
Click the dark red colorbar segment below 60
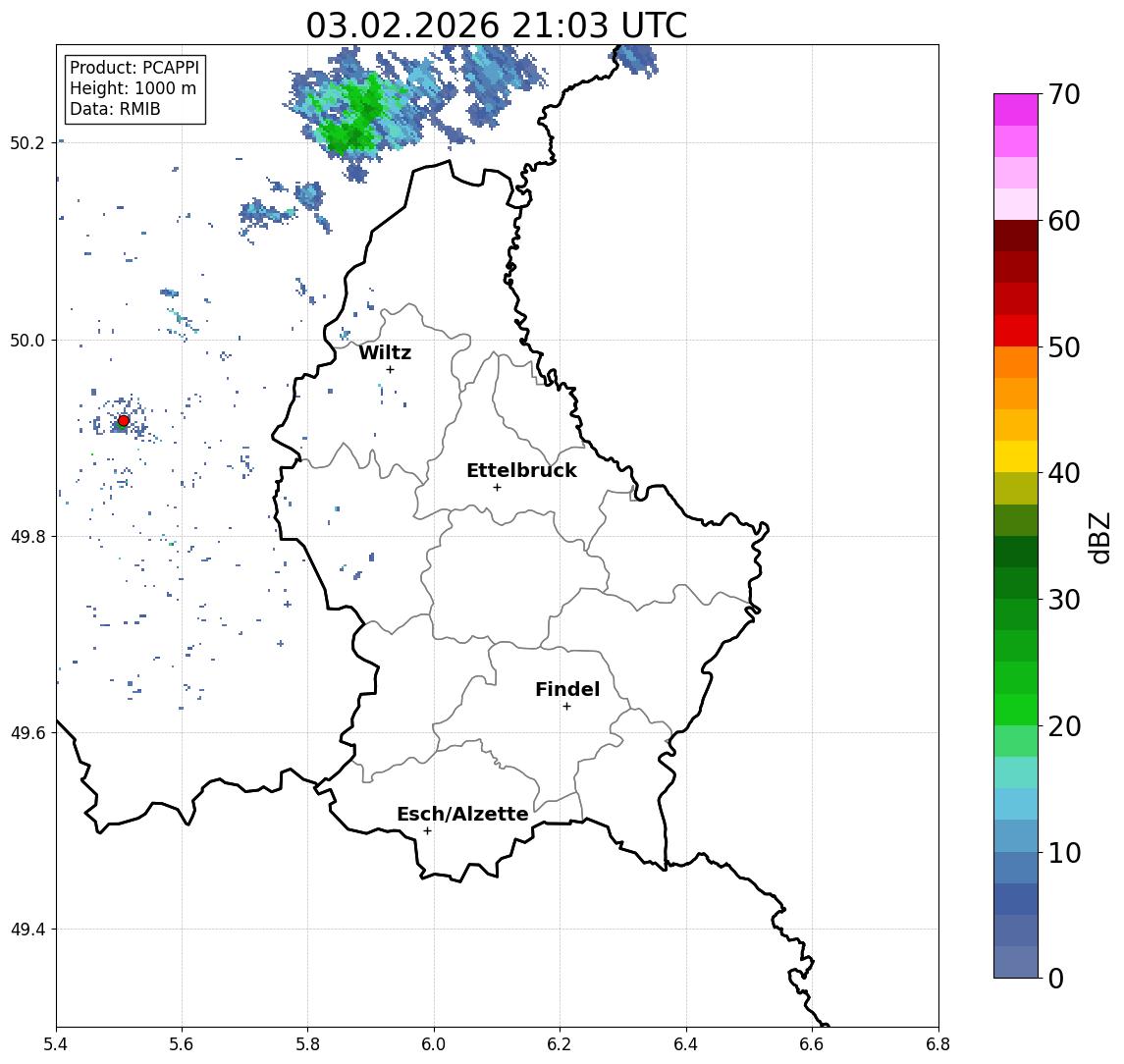pyautogui.click(x=1016, y=236)
